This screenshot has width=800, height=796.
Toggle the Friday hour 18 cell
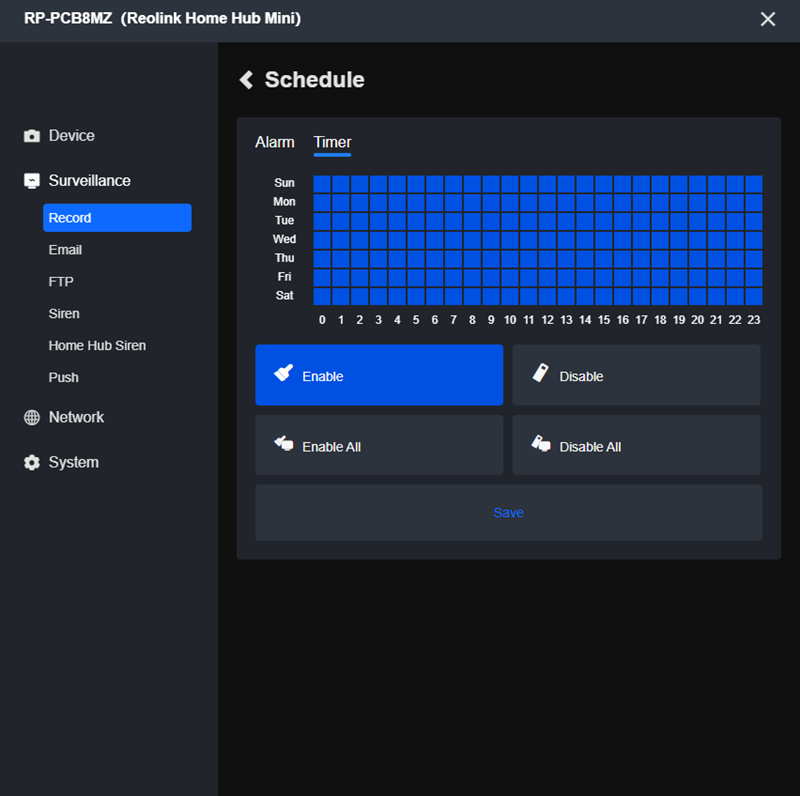[x=660, y=278]
